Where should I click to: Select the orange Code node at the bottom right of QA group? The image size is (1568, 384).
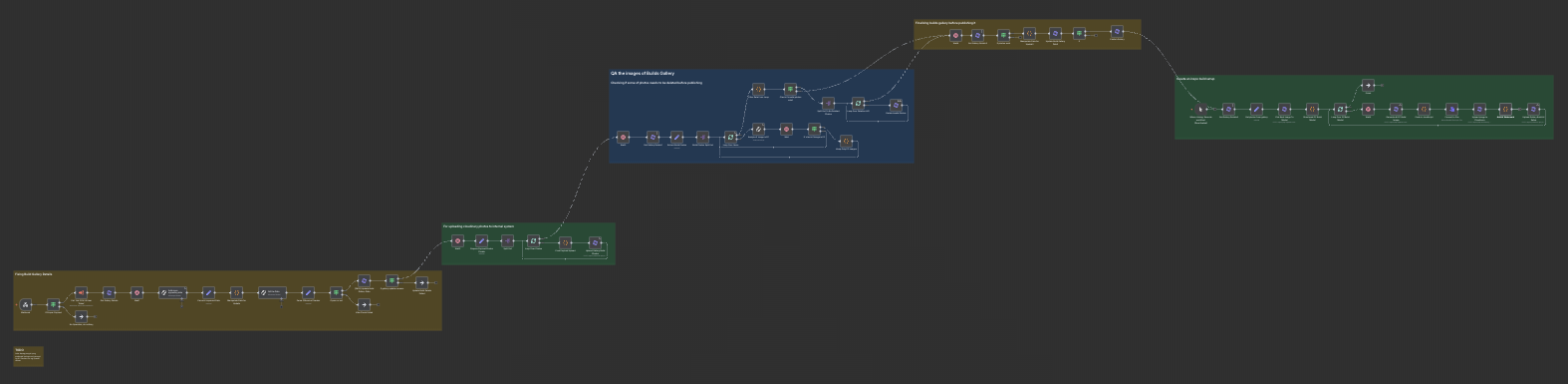846,141
